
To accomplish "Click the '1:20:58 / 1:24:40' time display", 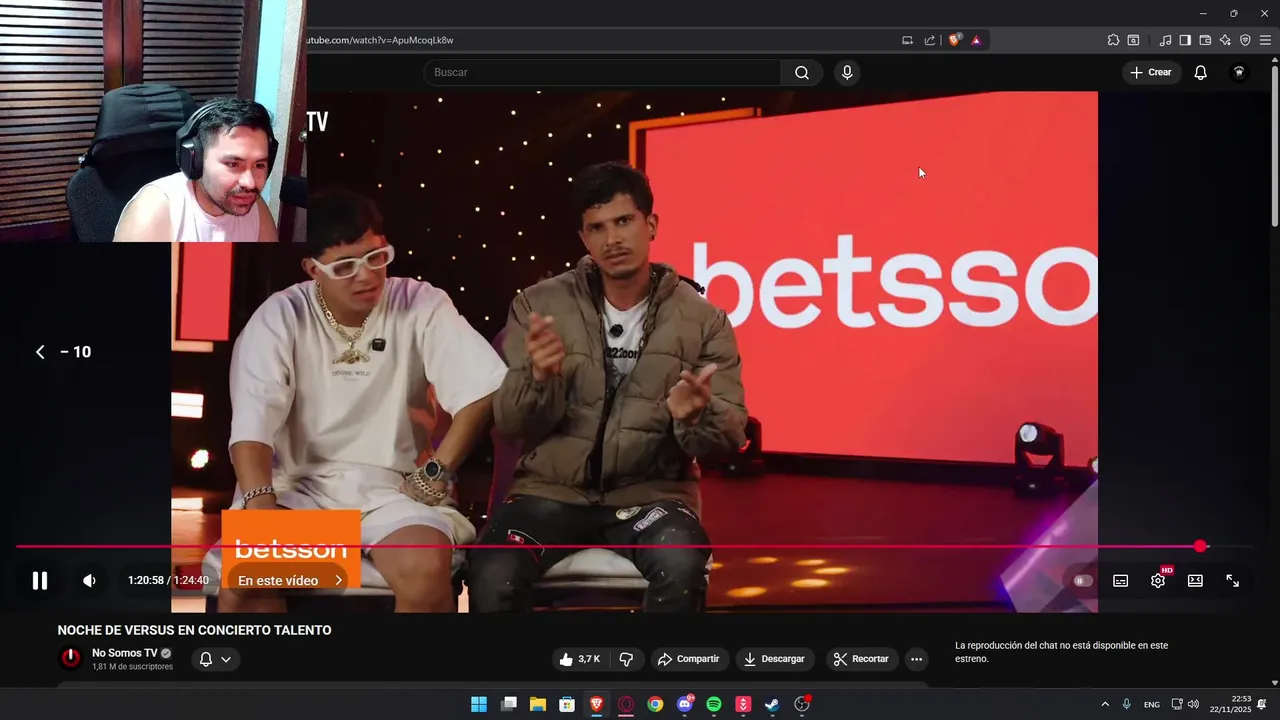I will click(168, 580).
